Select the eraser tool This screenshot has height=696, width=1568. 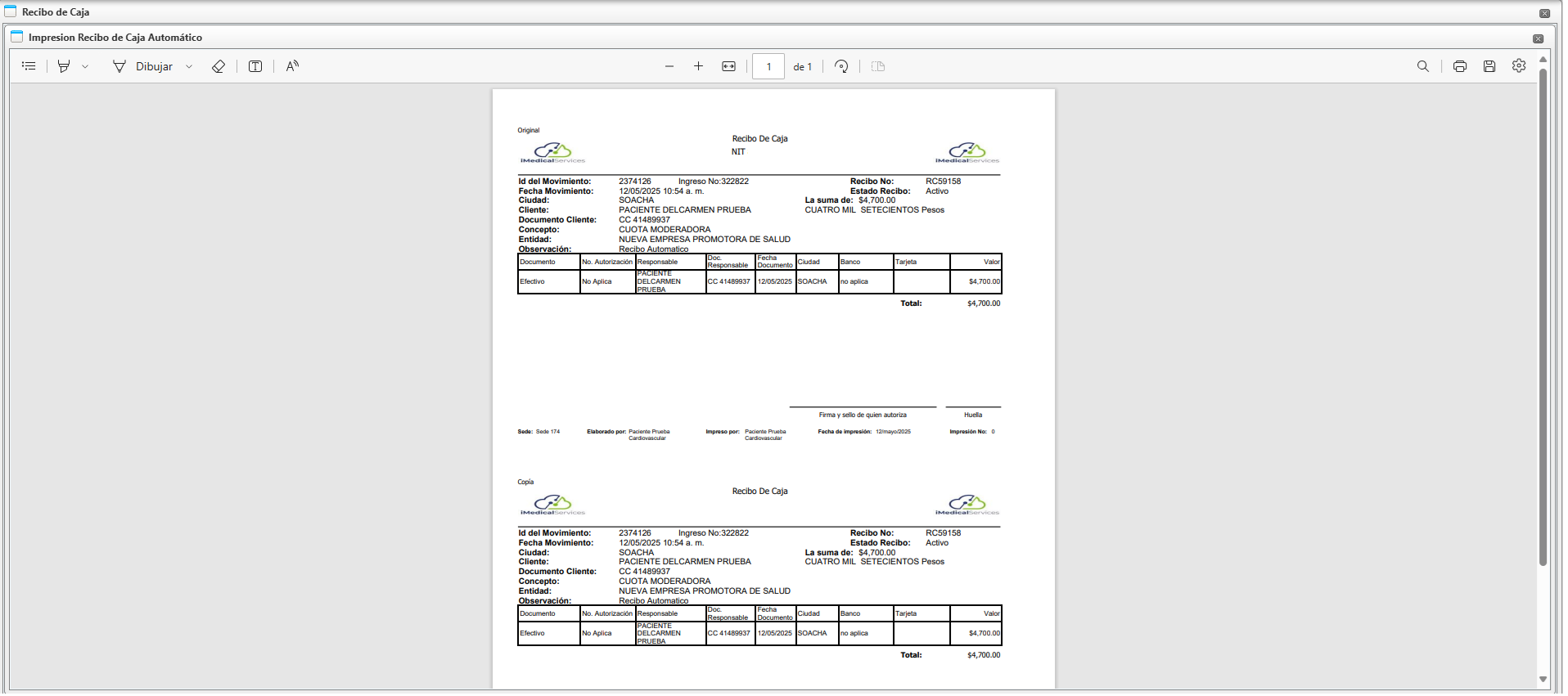219,66
